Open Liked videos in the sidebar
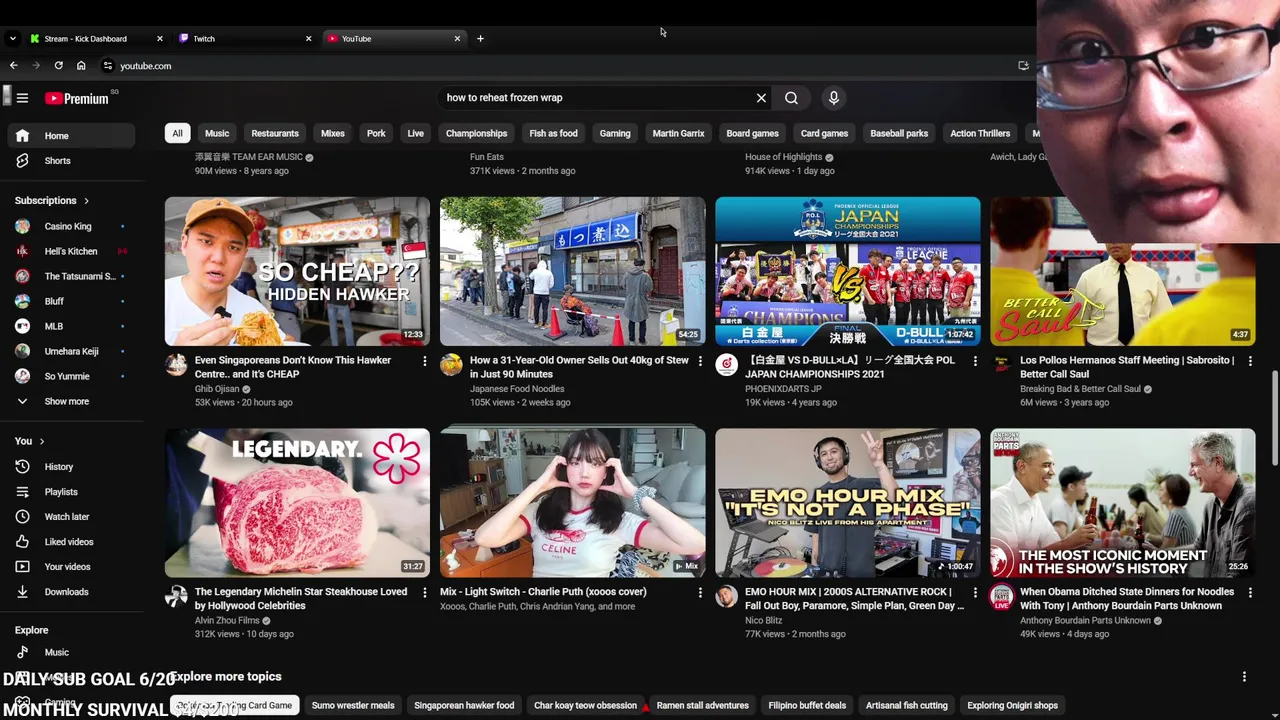 (x=72, y=542)
